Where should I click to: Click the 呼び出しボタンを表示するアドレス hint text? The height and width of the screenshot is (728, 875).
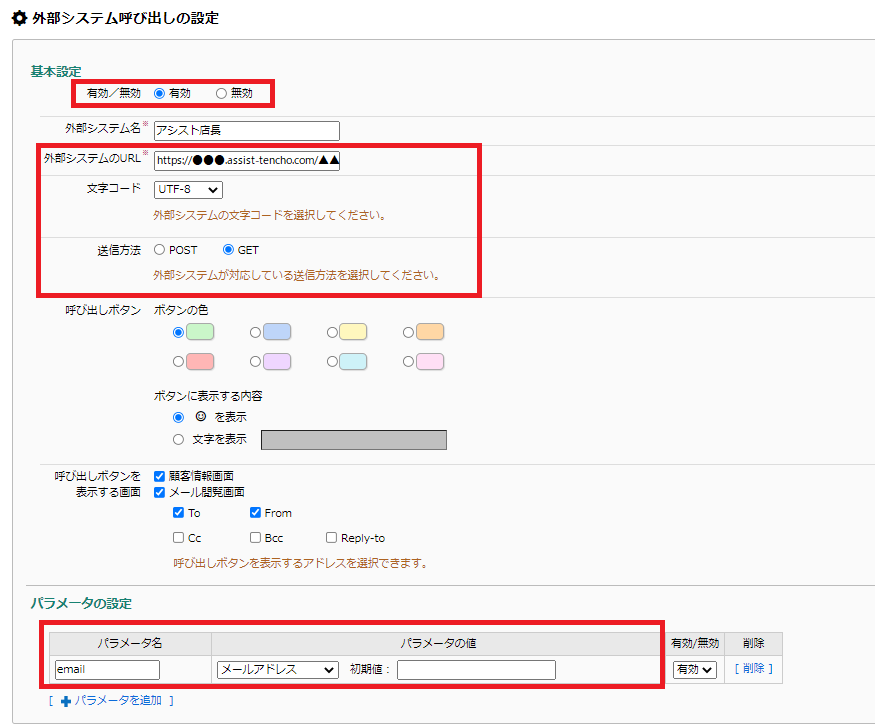coord(301,563)
